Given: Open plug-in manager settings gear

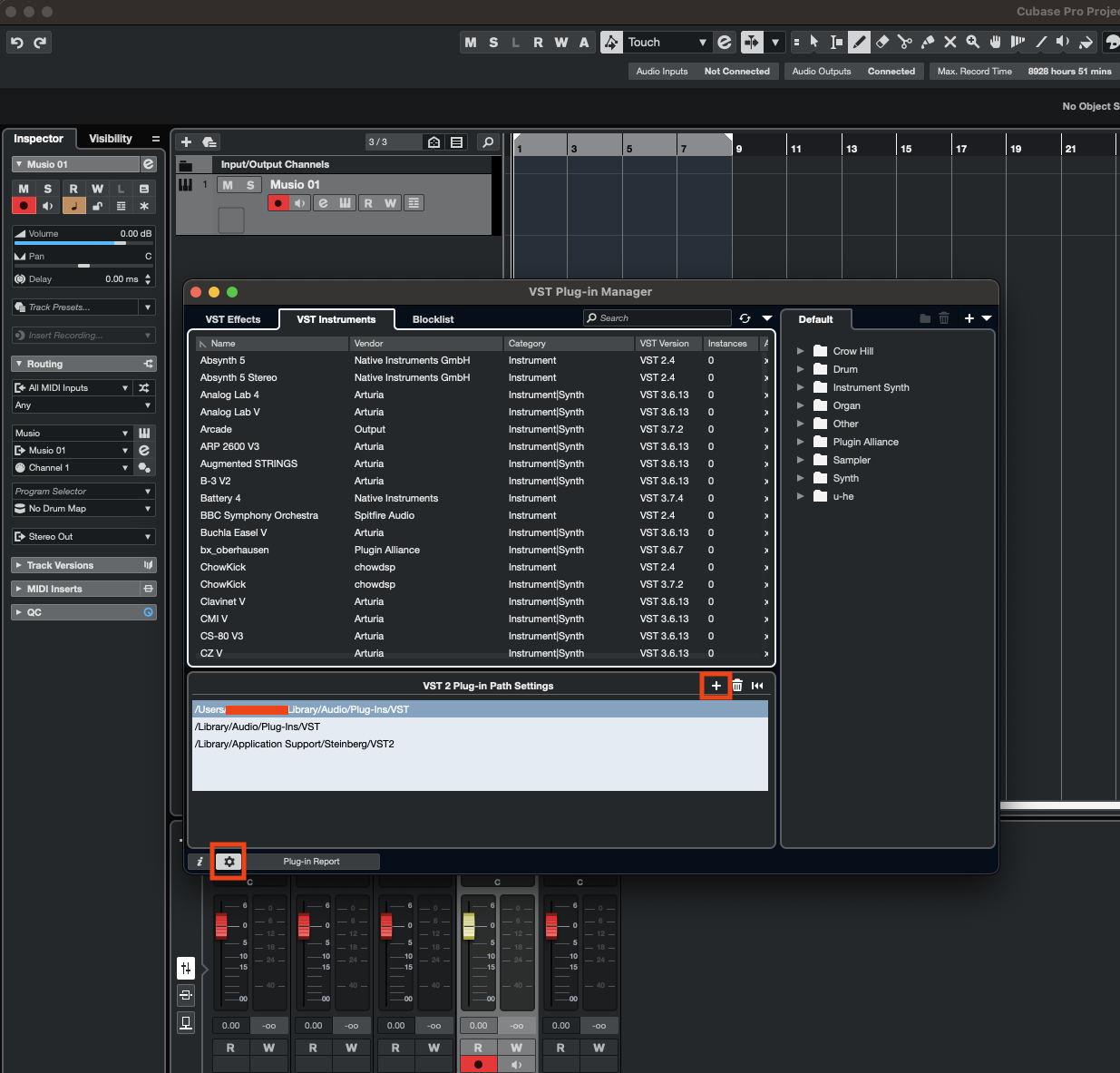Looking at the screenshot, I should pos(229,862).
